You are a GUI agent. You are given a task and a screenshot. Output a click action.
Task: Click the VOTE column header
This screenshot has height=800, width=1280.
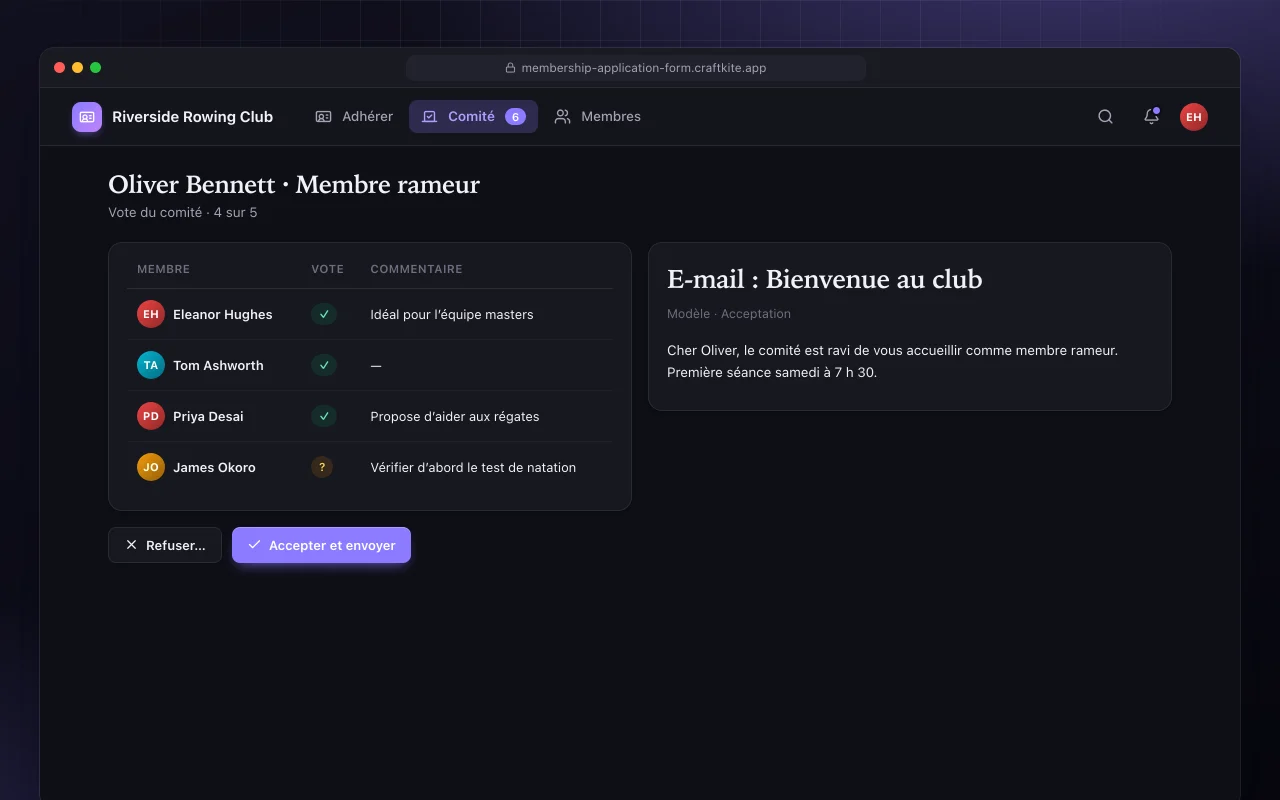(327, 269)
